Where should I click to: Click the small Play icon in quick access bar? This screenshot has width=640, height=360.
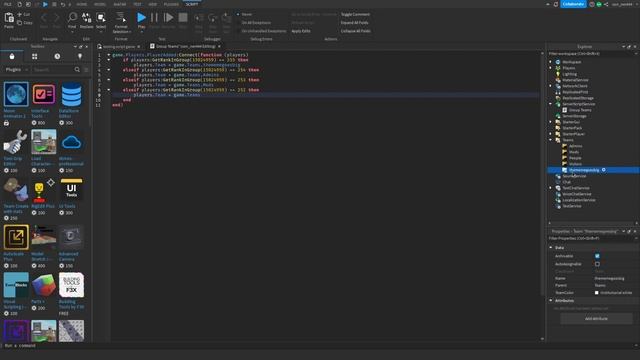(45, 4)
